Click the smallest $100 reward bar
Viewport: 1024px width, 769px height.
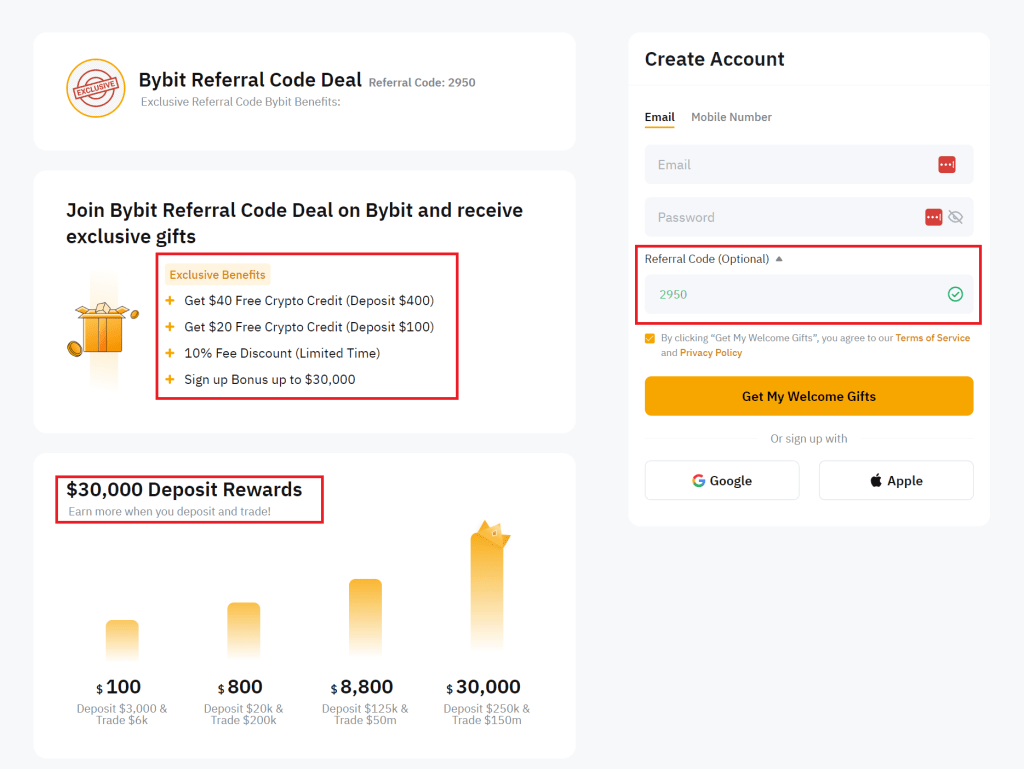point(121,640)
